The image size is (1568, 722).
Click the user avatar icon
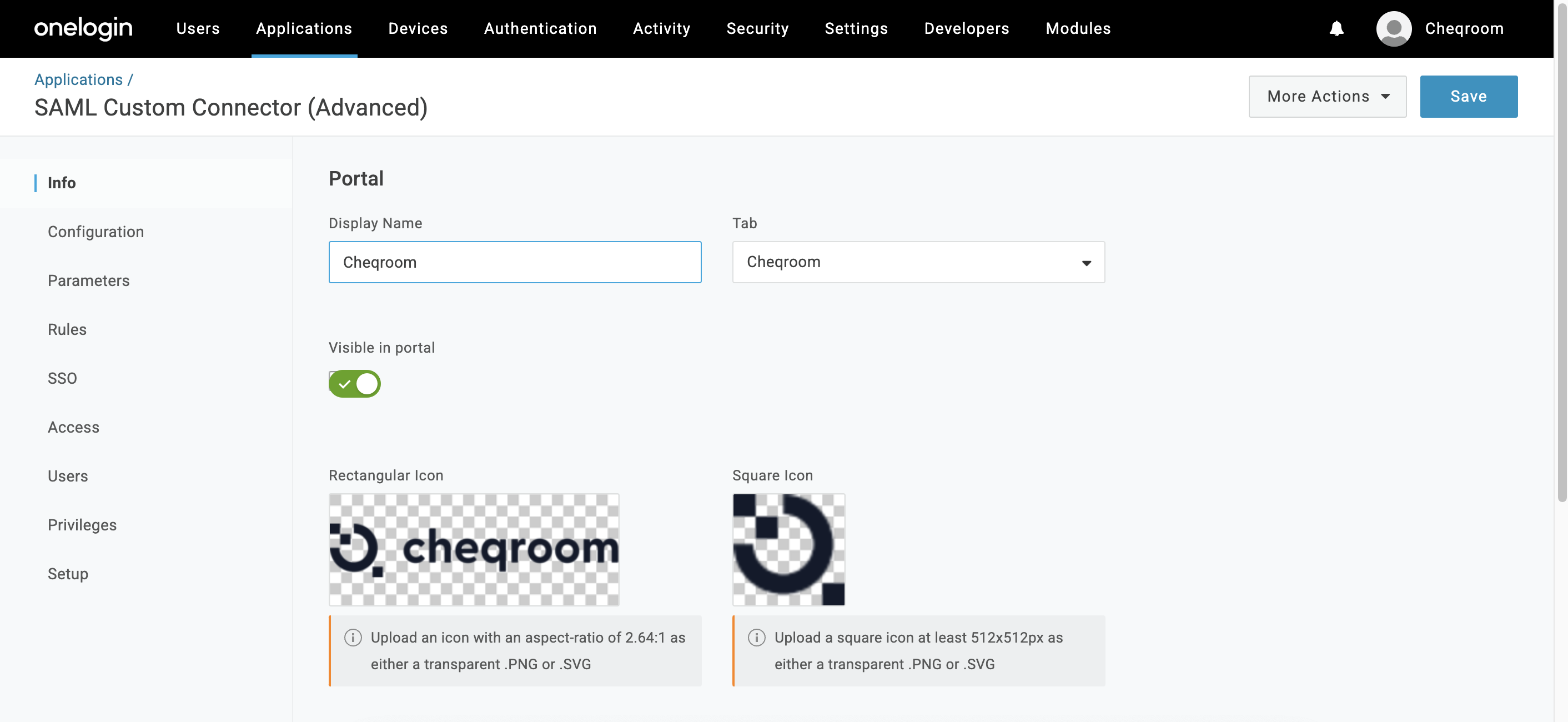(x=1393, y=29)
